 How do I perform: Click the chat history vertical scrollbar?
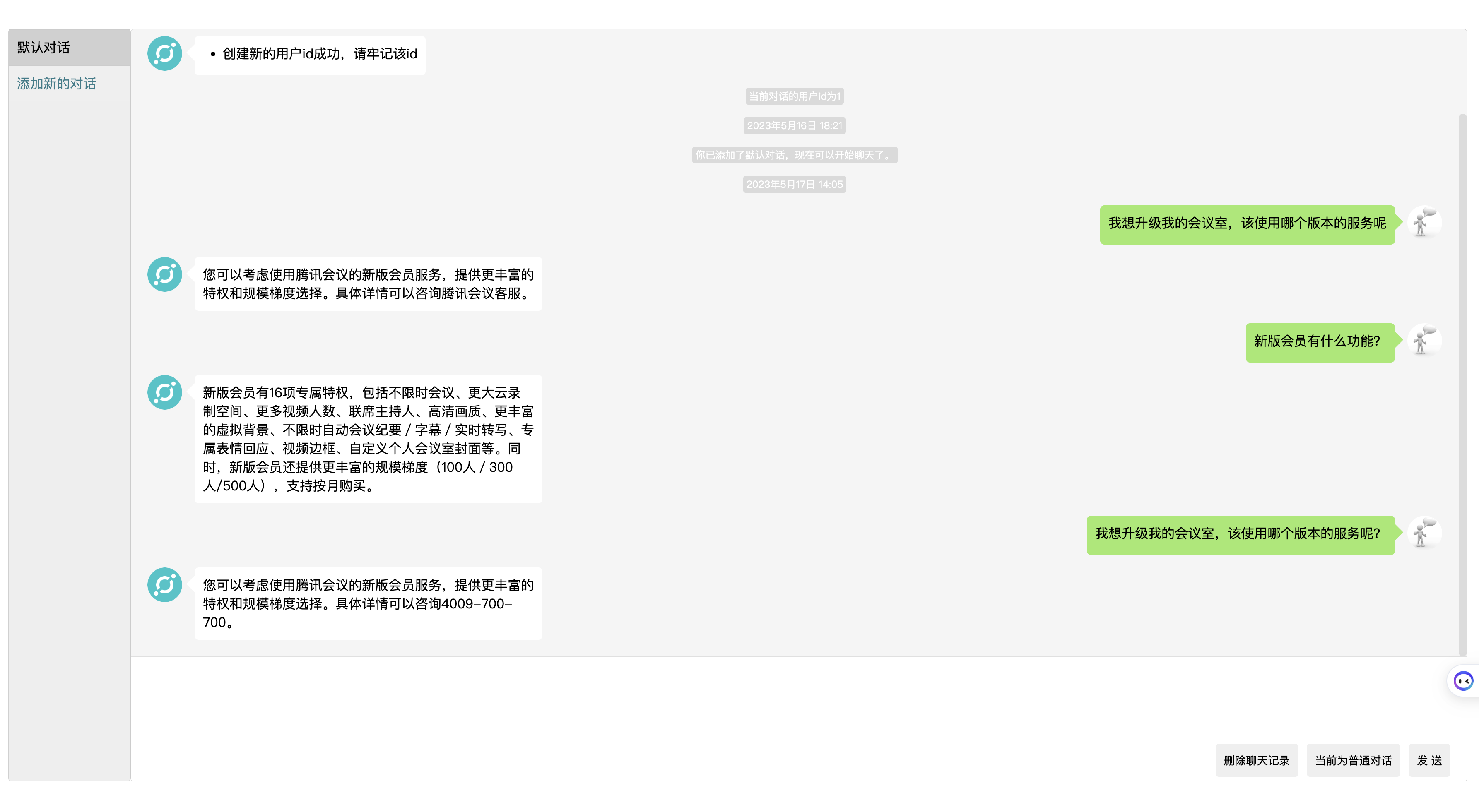point(1462,384)
